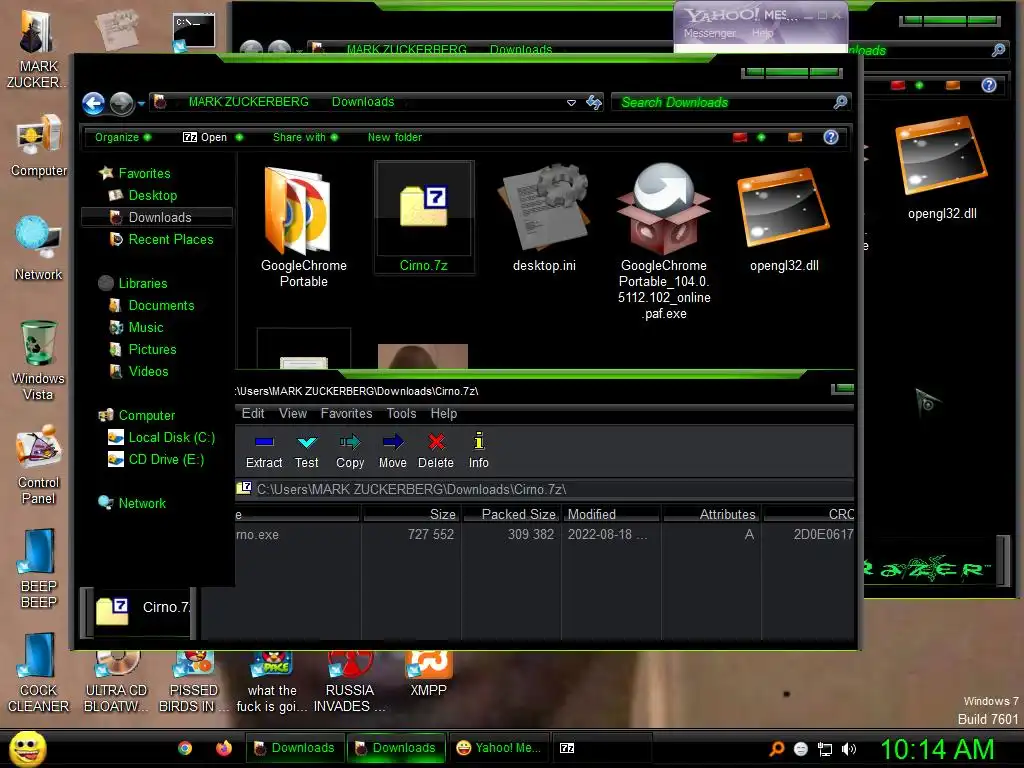Open the Recycle Bin Windows Vista desktop icon
The image size is (1024, 768).
(38, 360)
